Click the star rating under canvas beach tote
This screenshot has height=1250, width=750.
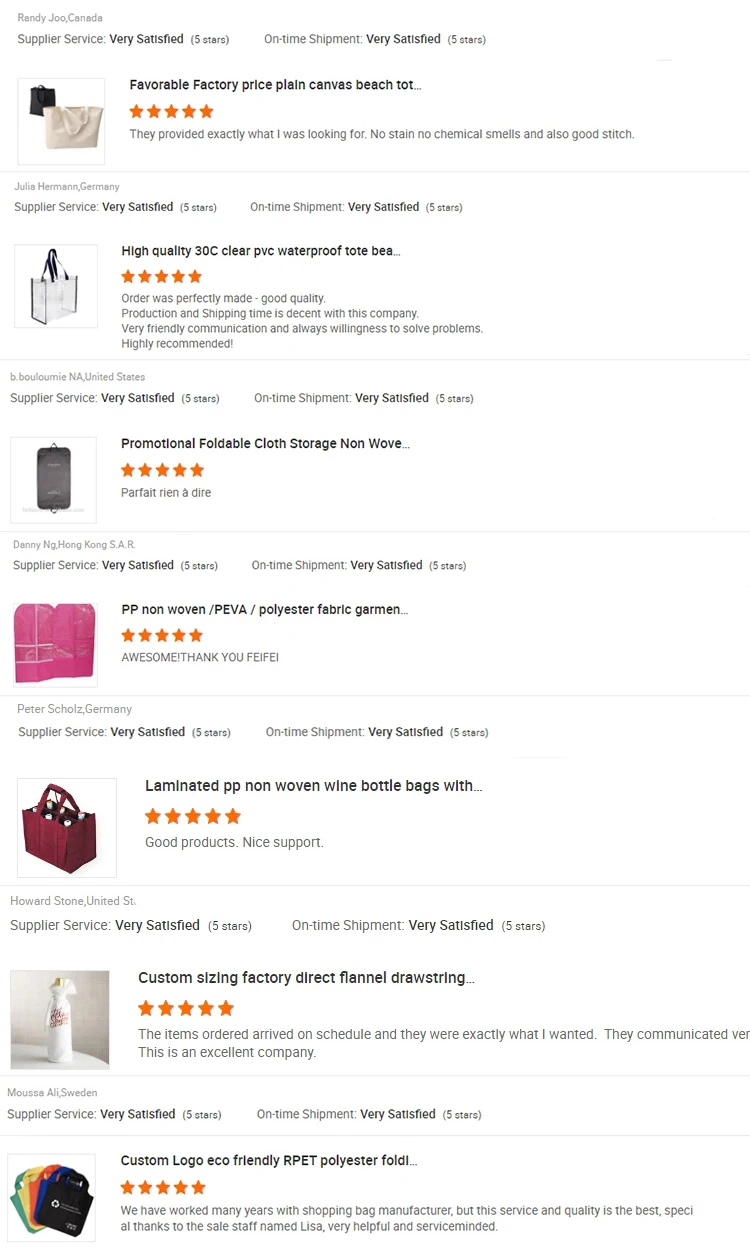pyautogui.click(x=171, y=111)
